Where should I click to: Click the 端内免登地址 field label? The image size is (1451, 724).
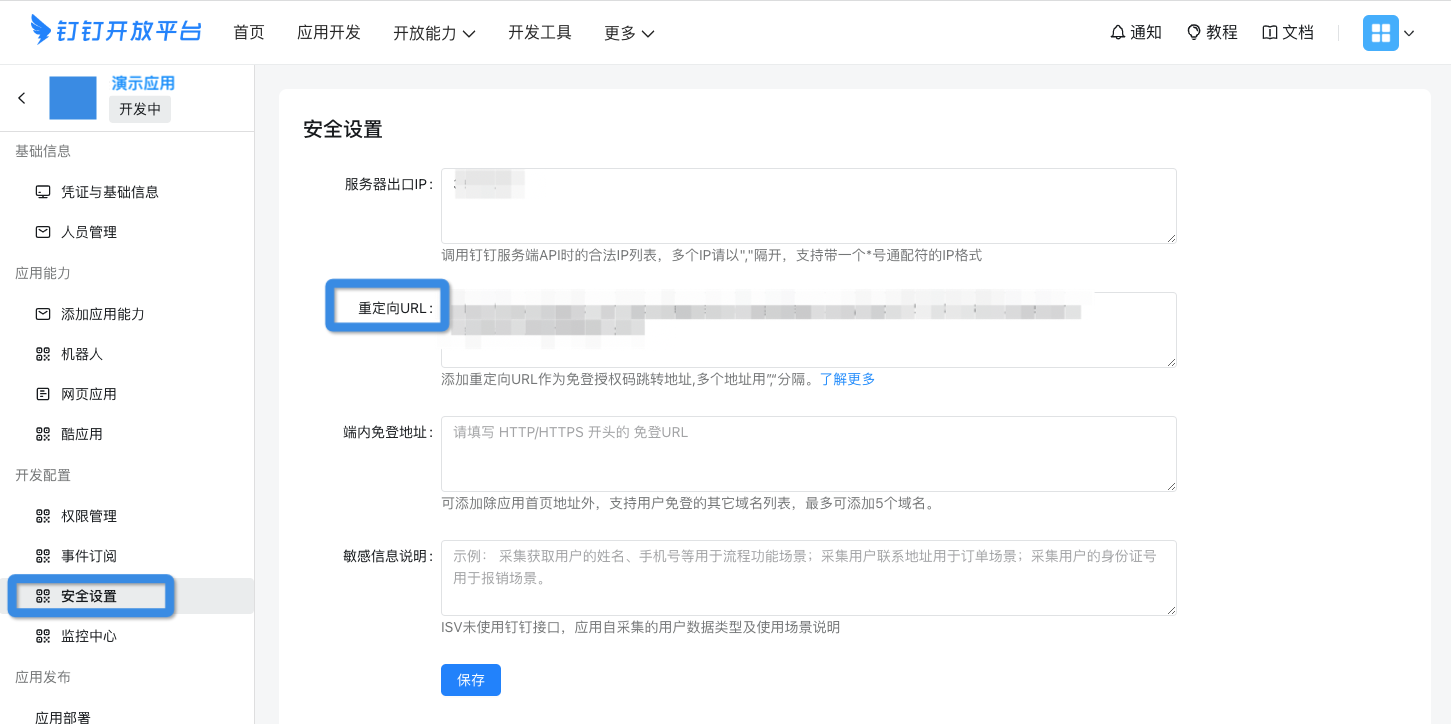388,432
